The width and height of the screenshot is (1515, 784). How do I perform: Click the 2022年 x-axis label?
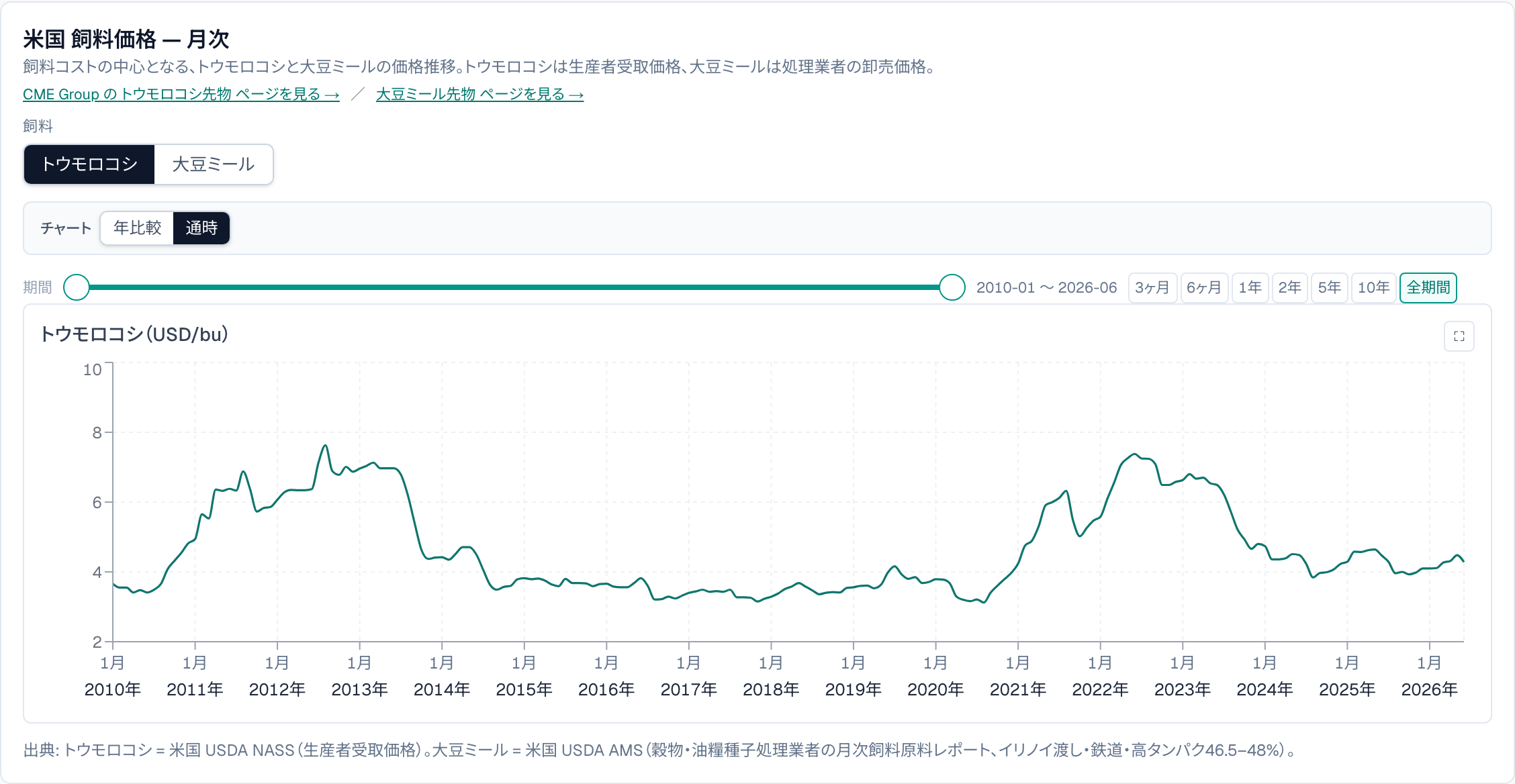click(1101, 689)
